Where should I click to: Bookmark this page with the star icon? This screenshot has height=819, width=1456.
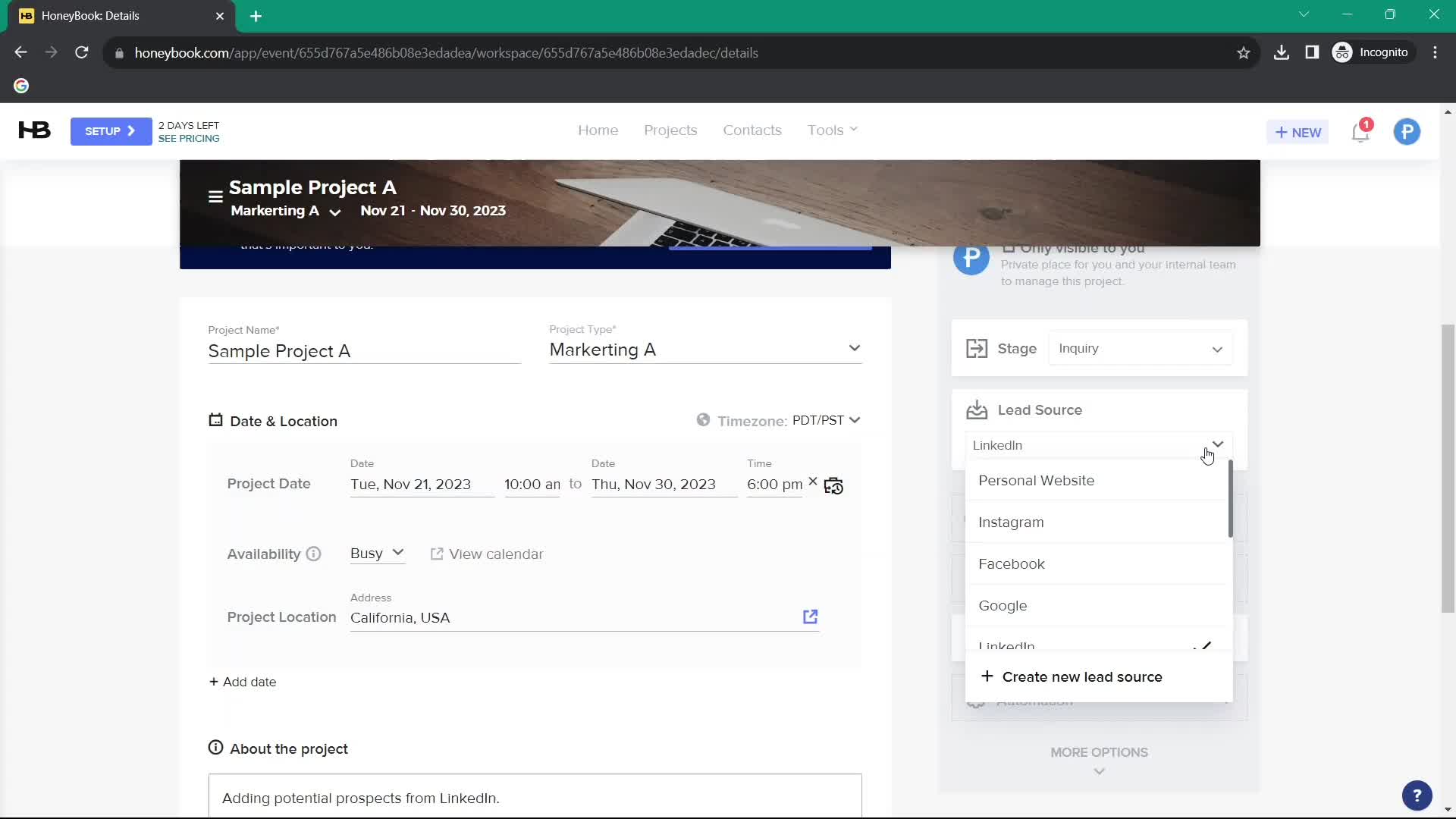[1243, 53]
